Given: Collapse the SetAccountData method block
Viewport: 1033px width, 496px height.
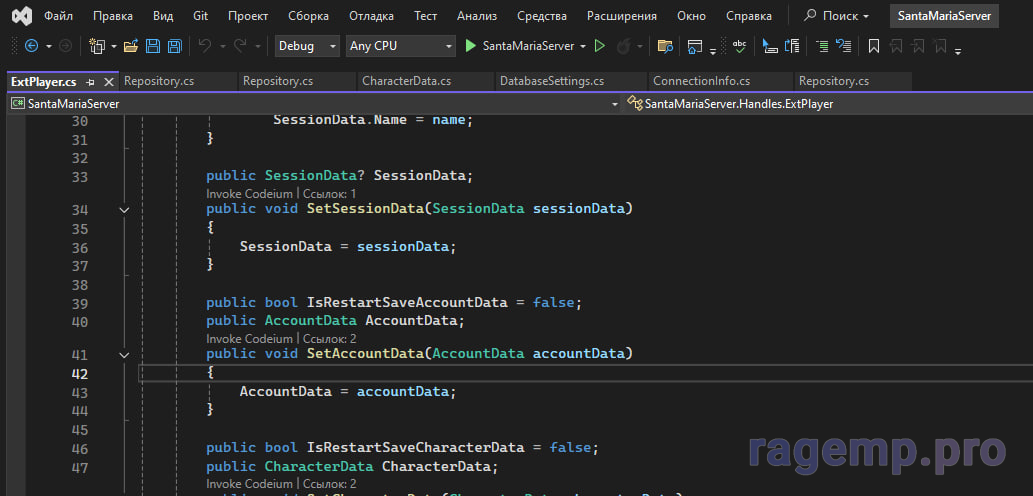Looking at the screenshot, I should 124,355.
